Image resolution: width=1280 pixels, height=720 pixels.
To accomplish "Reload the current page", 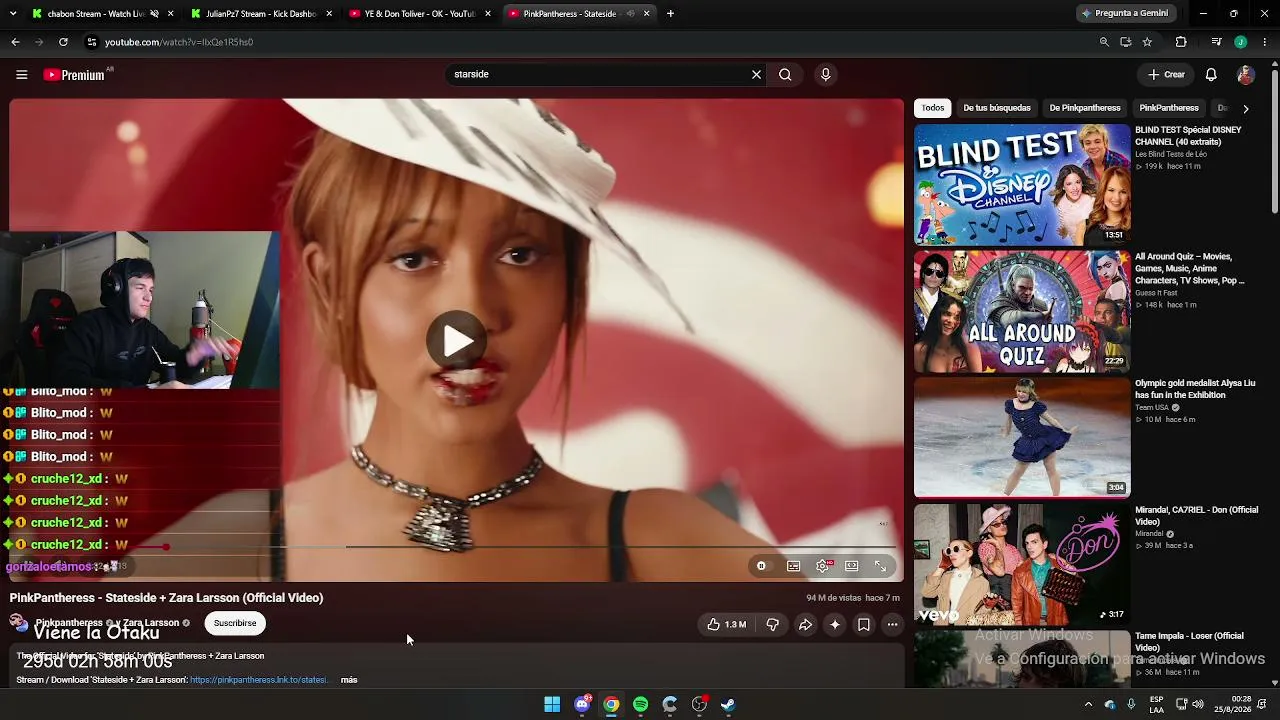I will pos(63,42).
